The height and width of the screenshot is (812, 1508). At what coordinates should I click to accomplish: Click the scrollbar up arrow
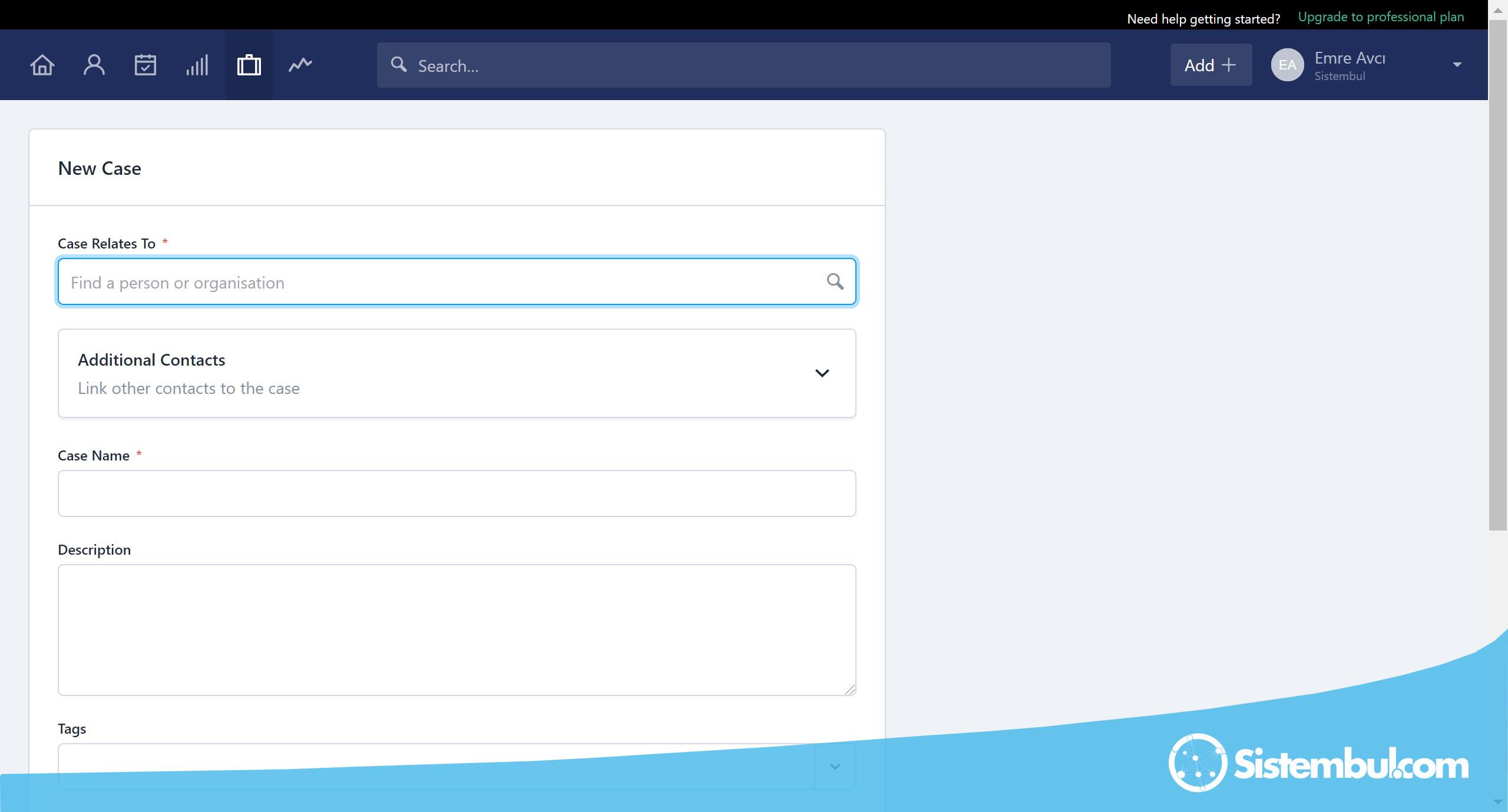tap(1497, 10)
